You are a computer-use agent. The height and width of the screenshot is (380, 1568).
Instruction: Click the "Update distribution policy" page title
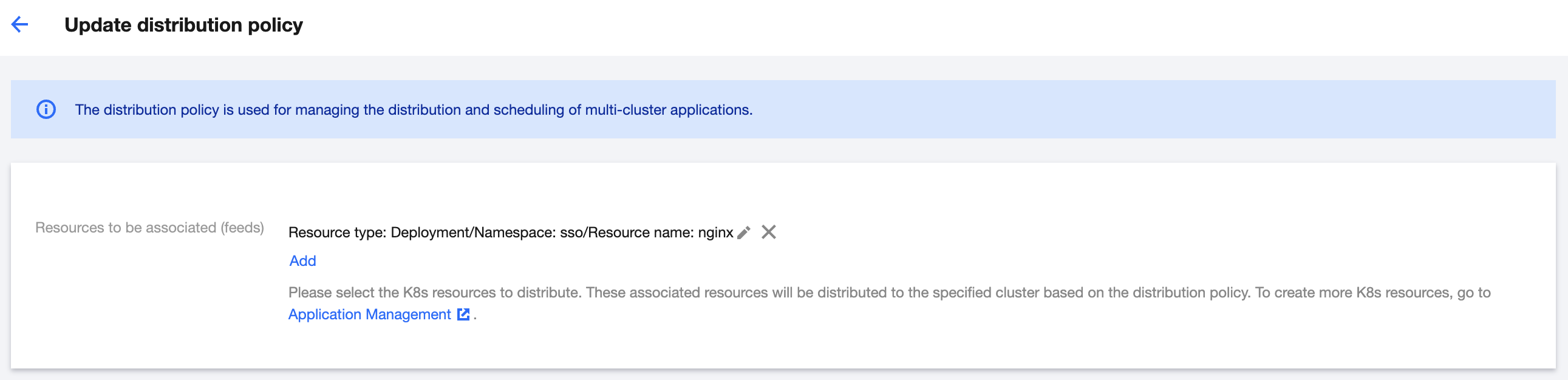[x=183, y=25]
